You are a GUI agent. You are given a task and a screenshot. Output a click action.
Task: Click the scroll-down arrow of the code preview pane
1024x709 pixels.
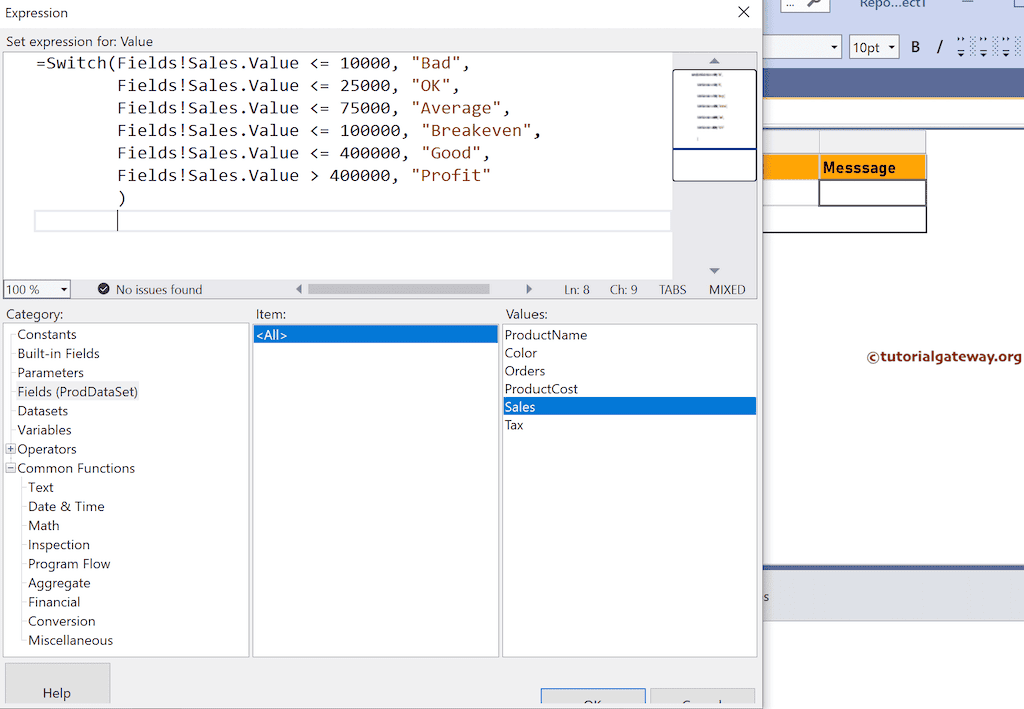pyautogui.click(x=714, y=268)
